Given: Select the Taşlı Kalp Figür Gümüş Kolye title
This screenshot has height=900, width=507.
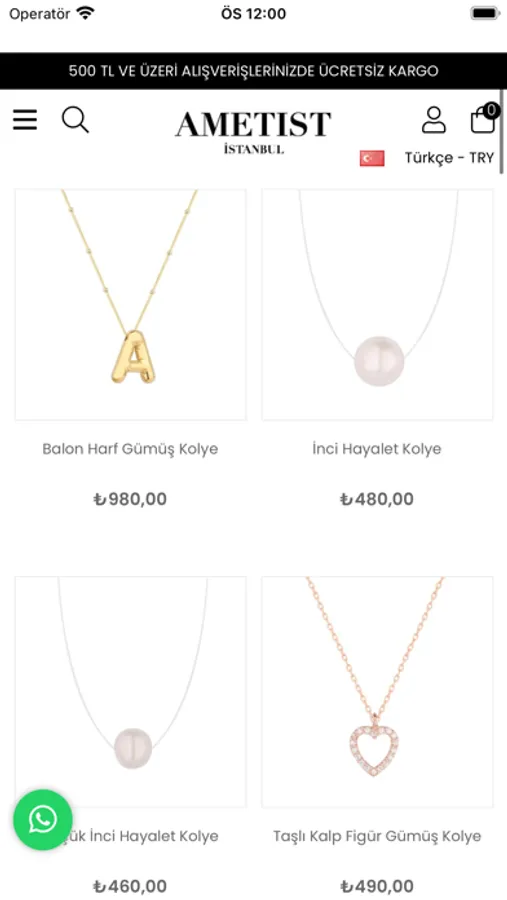Looking at the screenshot, I should tap(377, 836).
